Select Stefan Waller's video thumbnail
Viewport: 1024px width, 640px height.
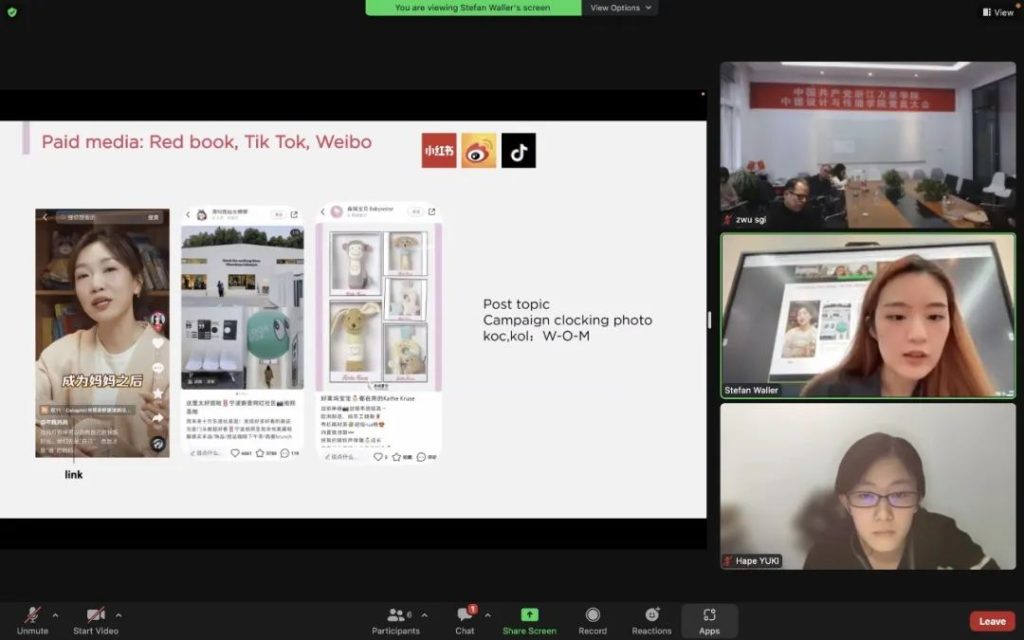pyautogui.click(x=867, y=316)
